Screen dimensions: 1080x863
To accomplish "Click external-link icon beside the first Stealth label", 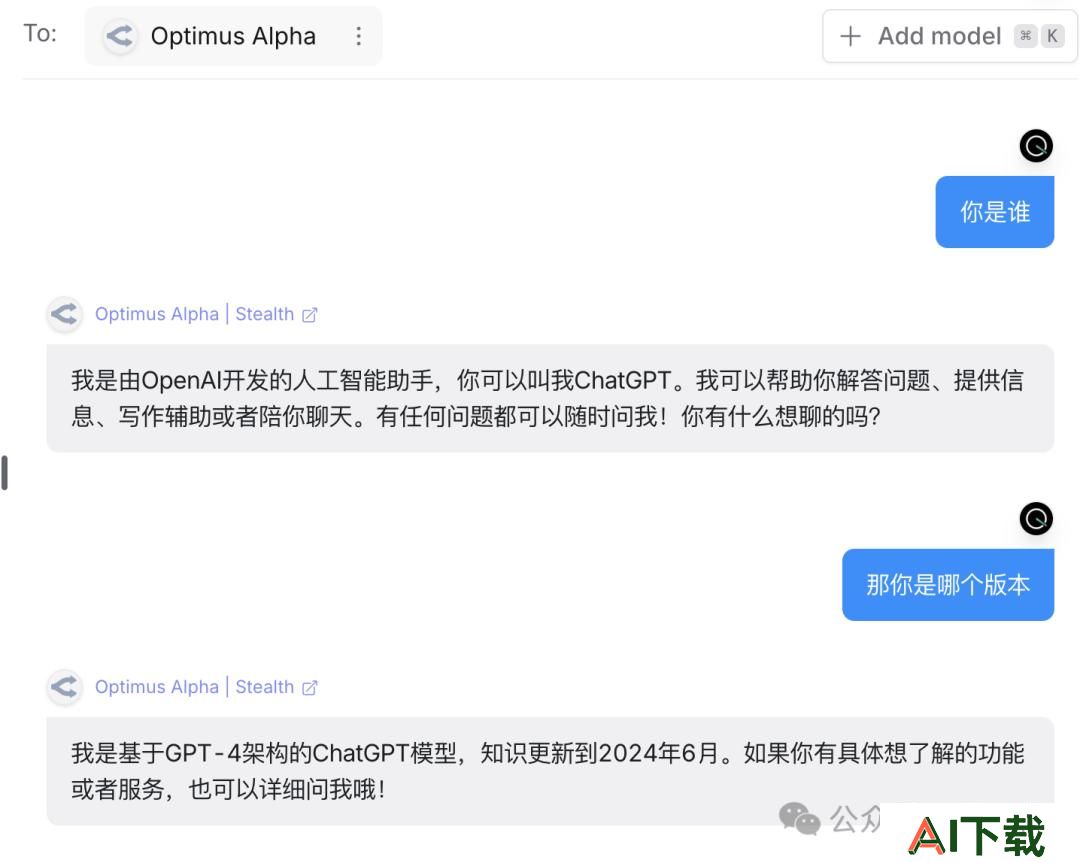I will [310, 315].
